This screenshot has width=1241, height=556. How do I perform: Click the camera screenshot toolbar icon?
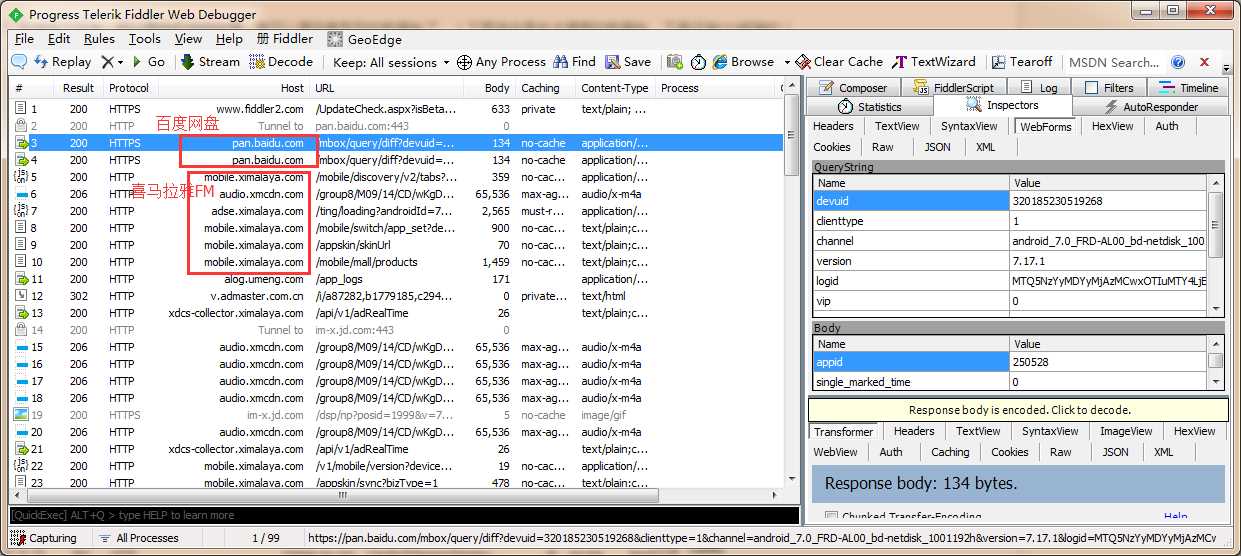point(675,62)
